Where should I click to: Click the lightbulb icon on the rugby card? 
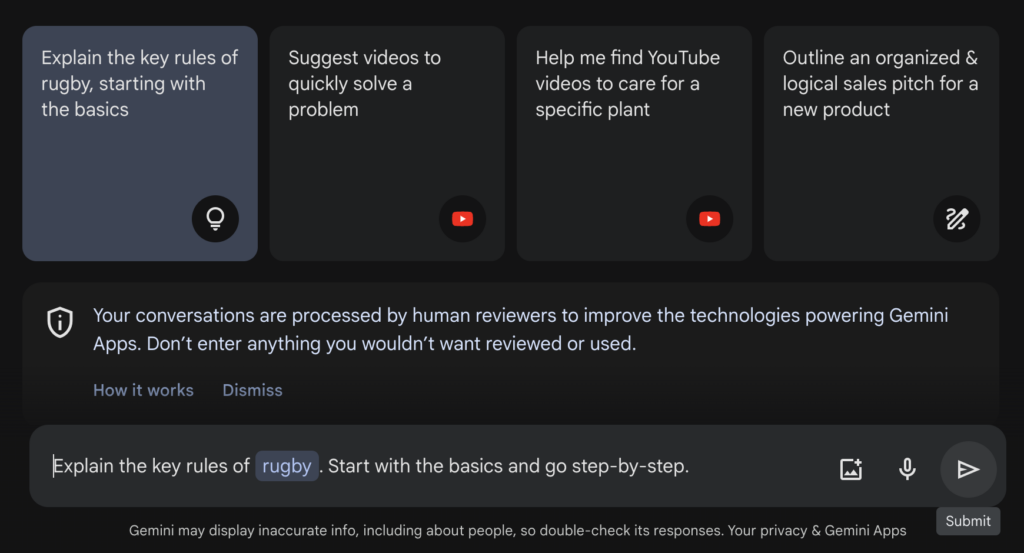(215, 219)
